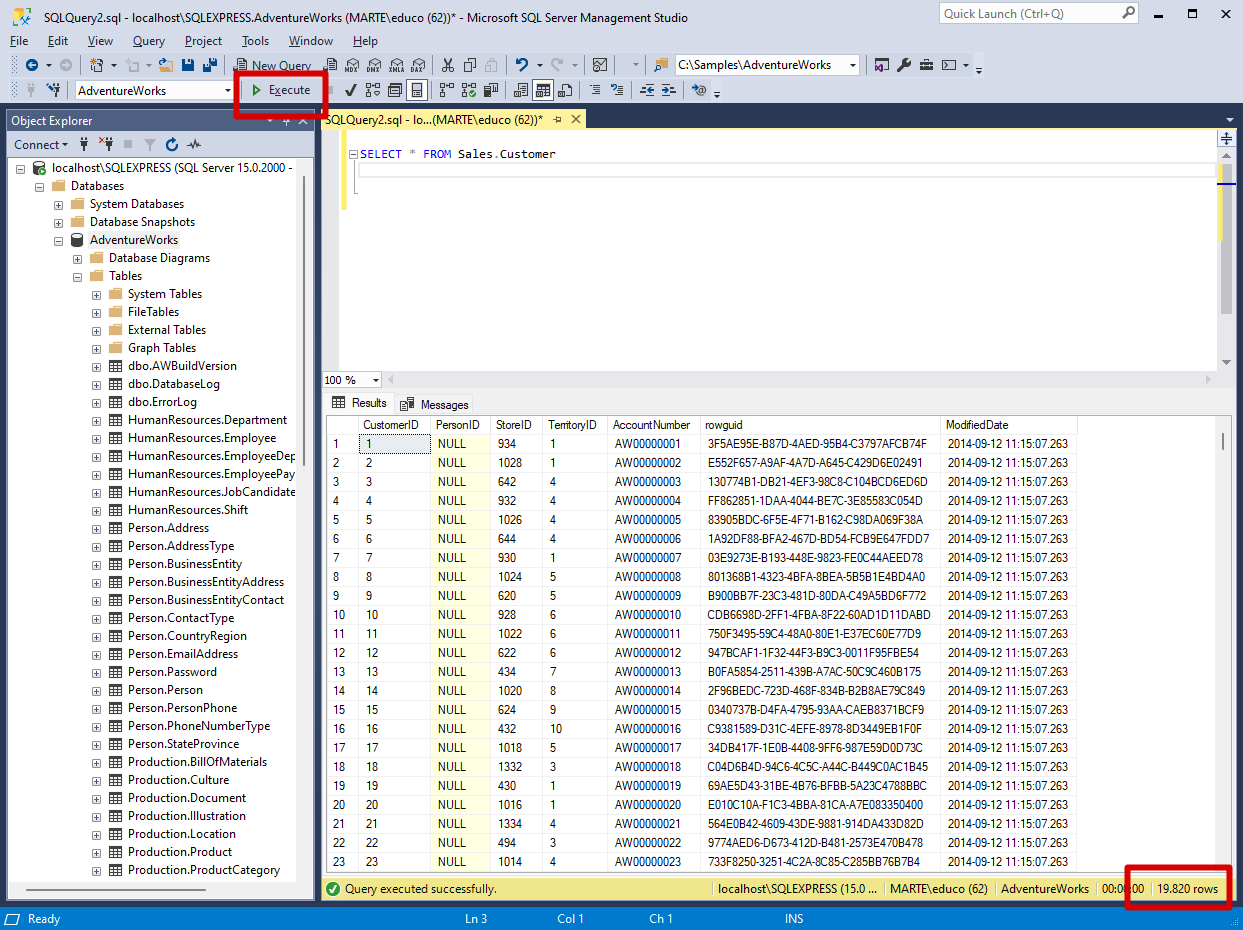Toggle Include Client Statistics
The height and width of the screenshot is (930, 1243).
coord(490,90)
